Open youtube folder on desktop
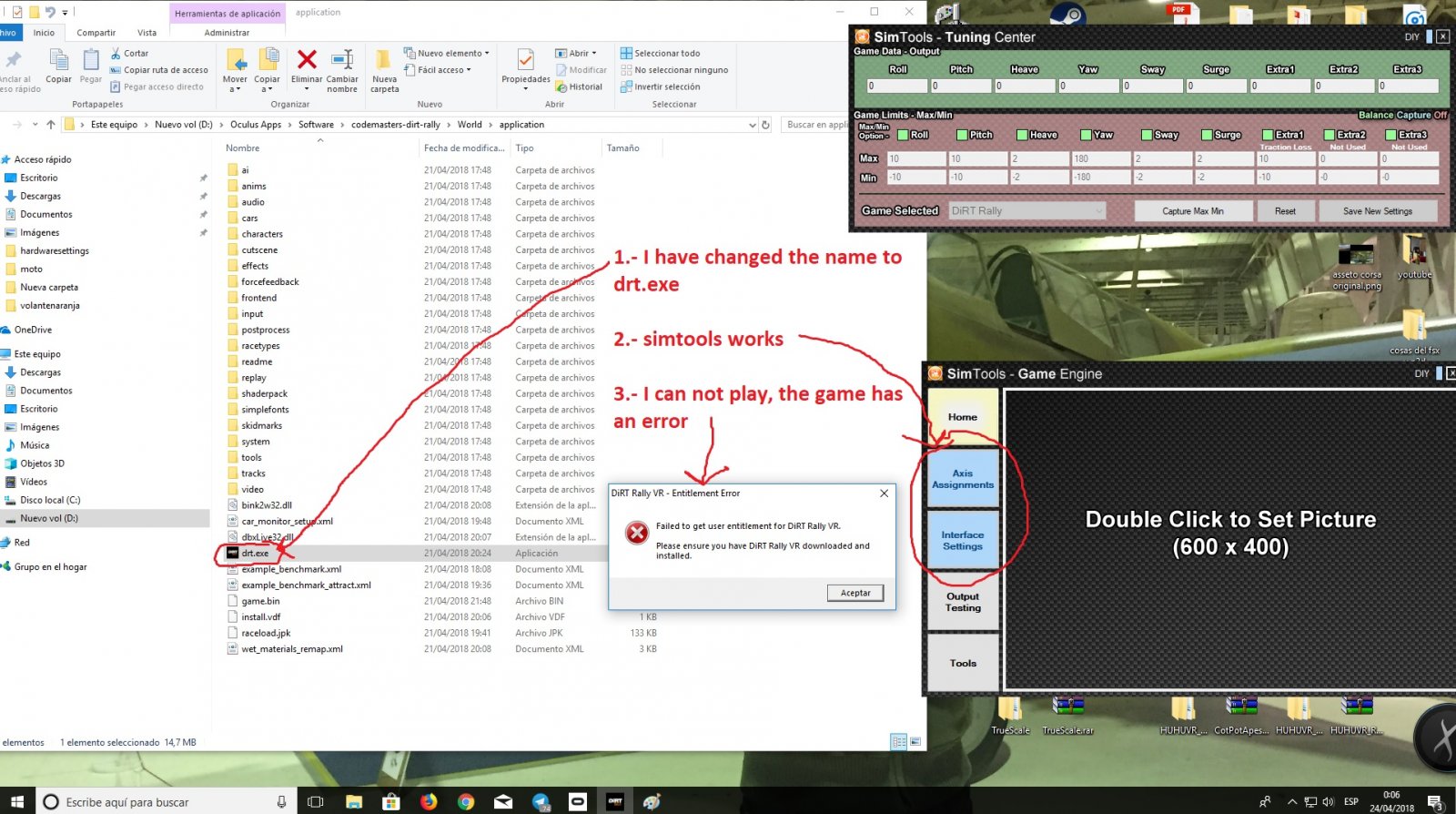 (x=1414, y=256)
